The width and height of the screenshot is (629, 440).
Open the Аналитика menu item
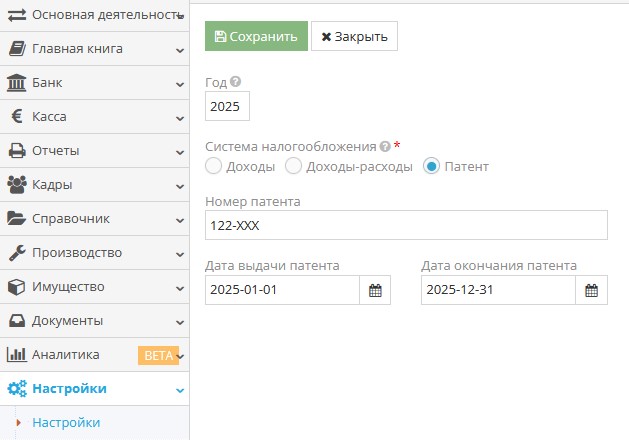point(94,355)
